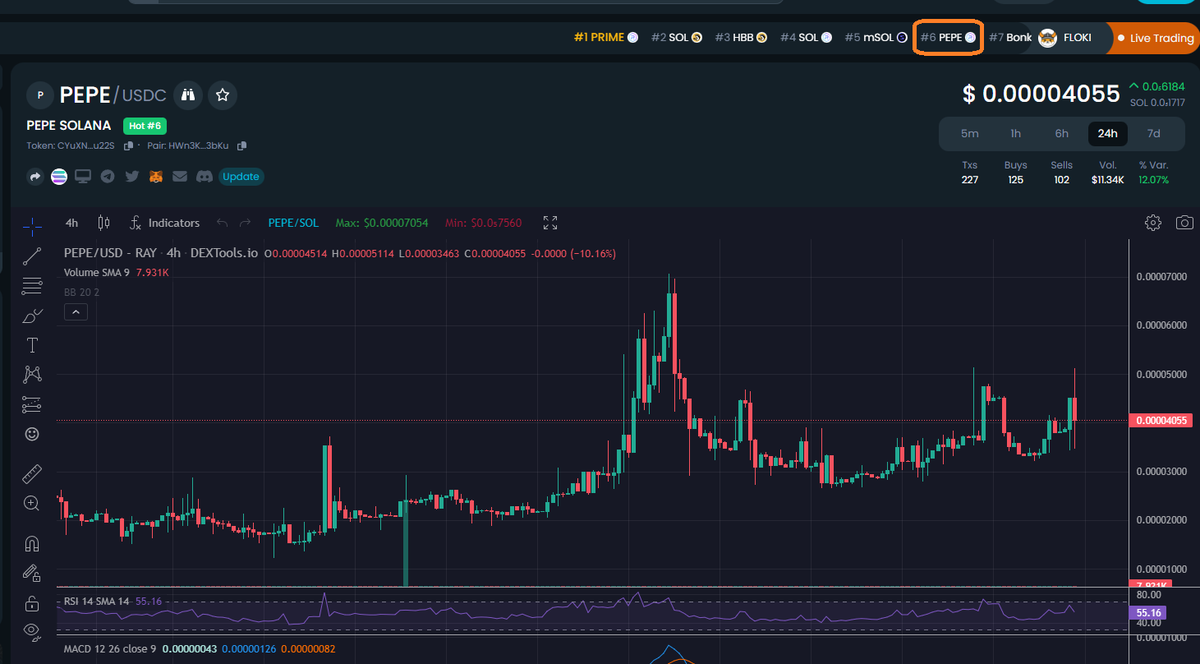This screenshot has width=1200, height=664.
Task: Open the Live Trading button
Action: 1155,38
